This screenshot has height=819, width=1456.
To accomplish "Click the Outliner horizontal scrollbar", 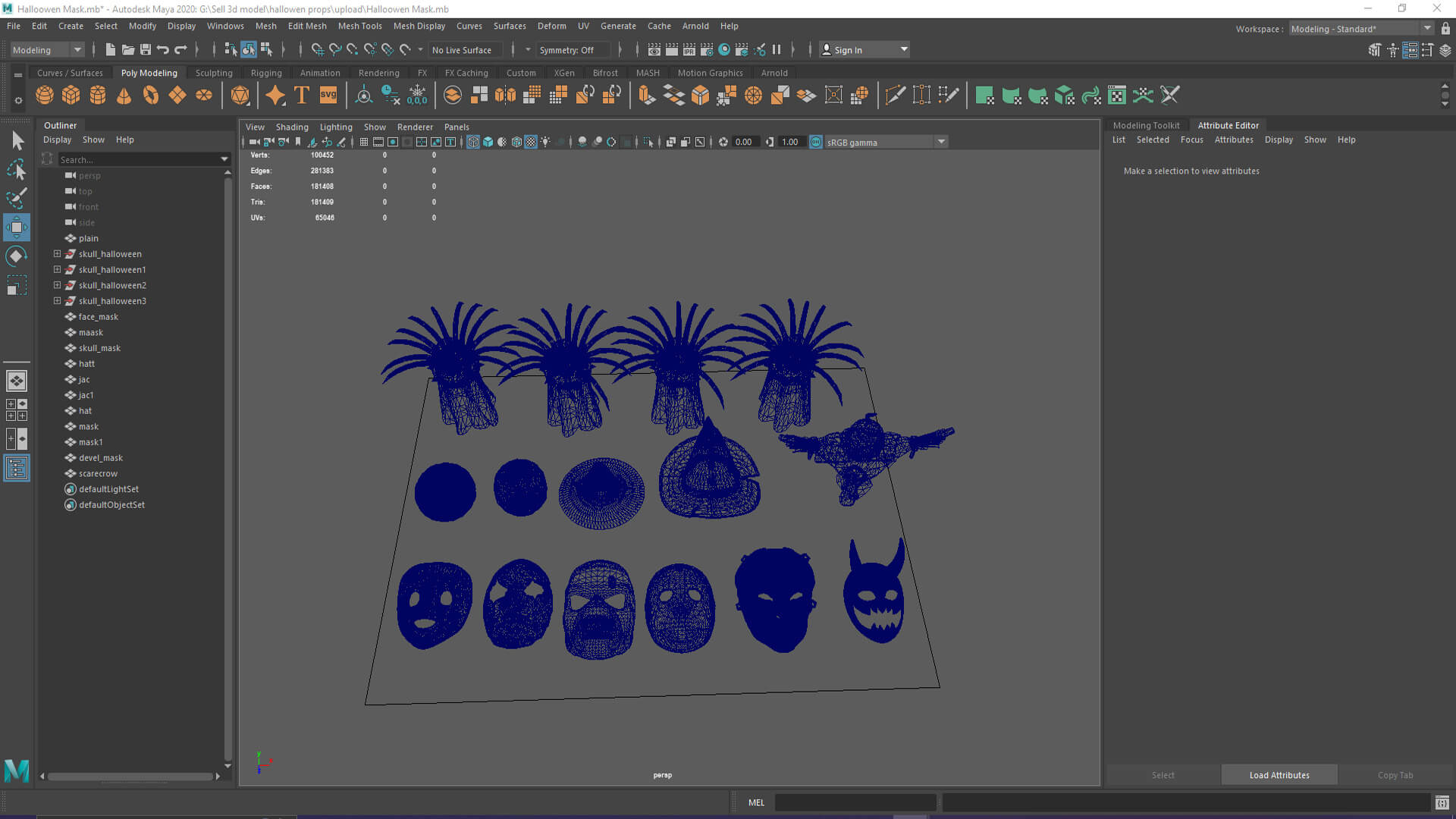I will point(130,776).
